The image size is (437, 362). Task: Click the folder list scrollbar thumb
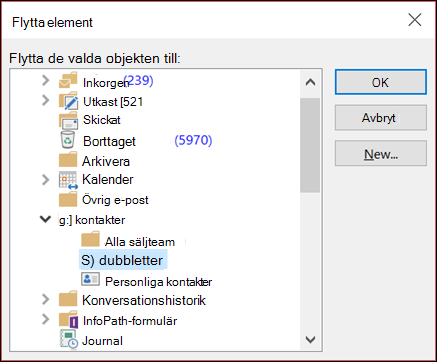(310, 145)
